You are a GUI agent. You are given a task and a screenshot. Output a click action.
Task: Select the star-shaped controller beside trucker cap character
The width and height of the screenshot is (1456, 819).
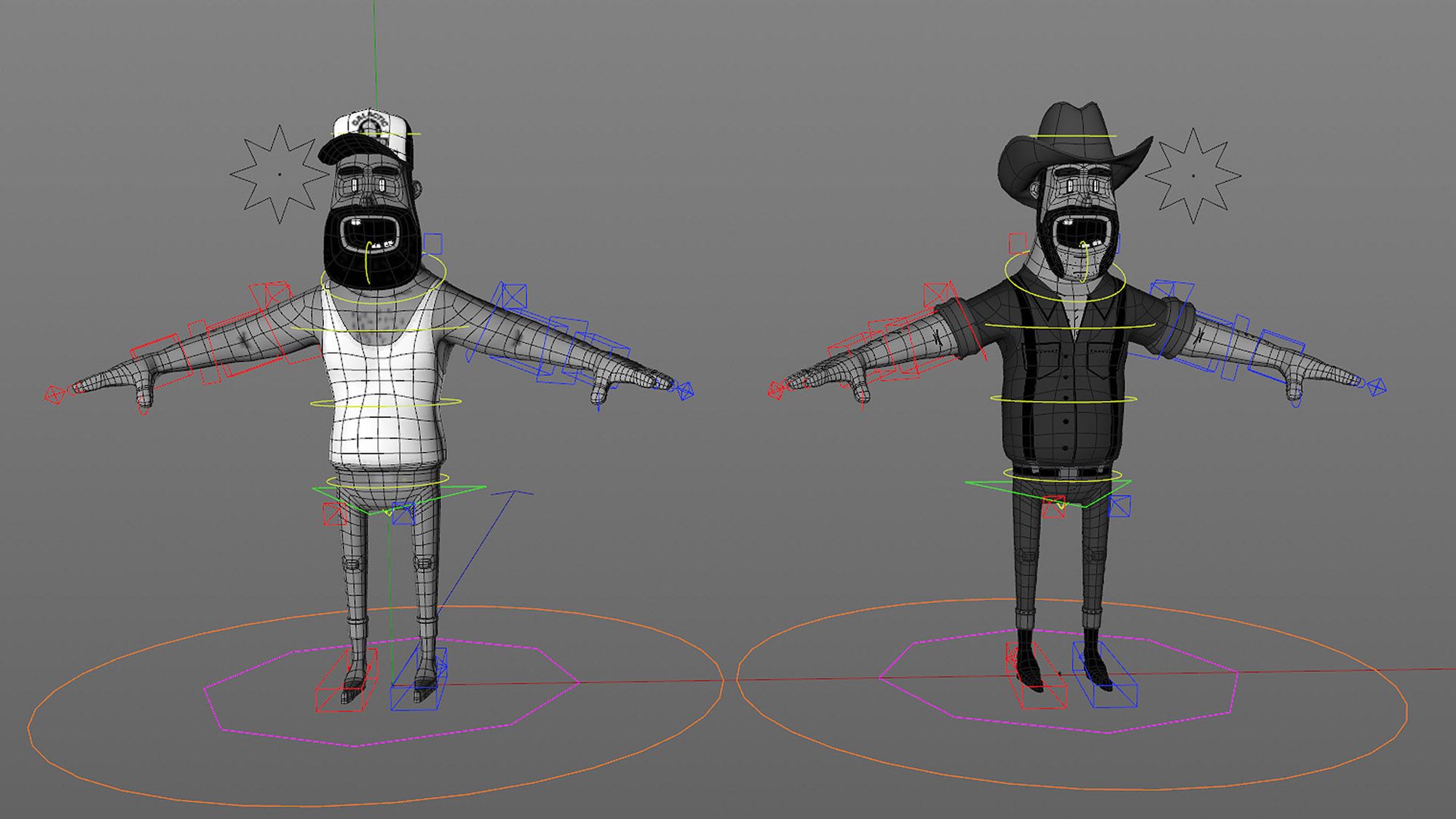click(x=279, y=174)
